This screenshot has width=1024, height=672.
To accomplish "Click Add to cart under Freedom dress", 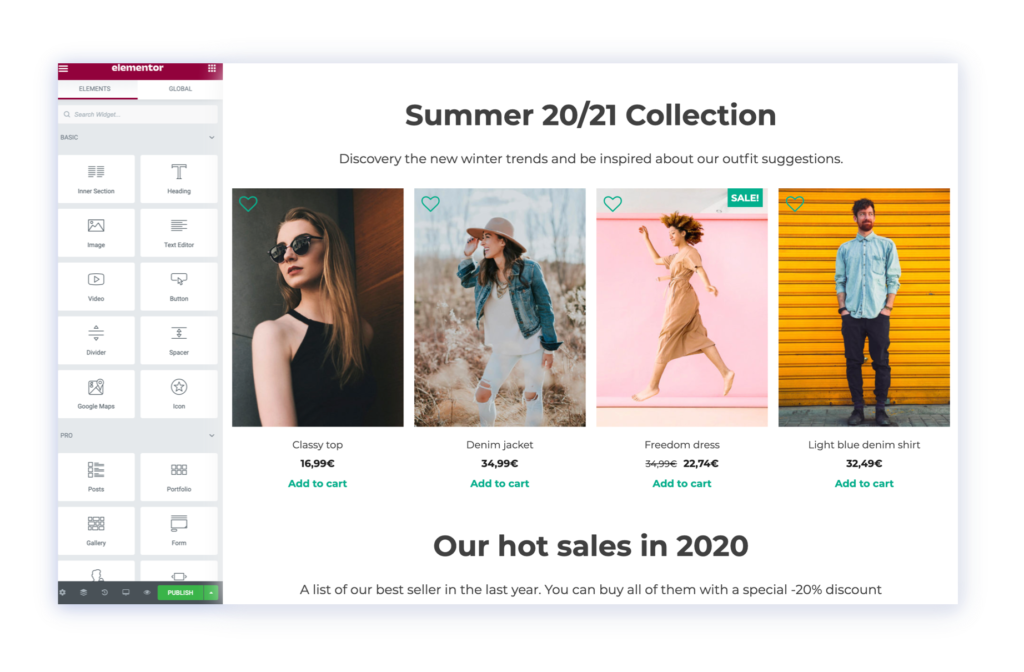I will (x=682, y=483).
